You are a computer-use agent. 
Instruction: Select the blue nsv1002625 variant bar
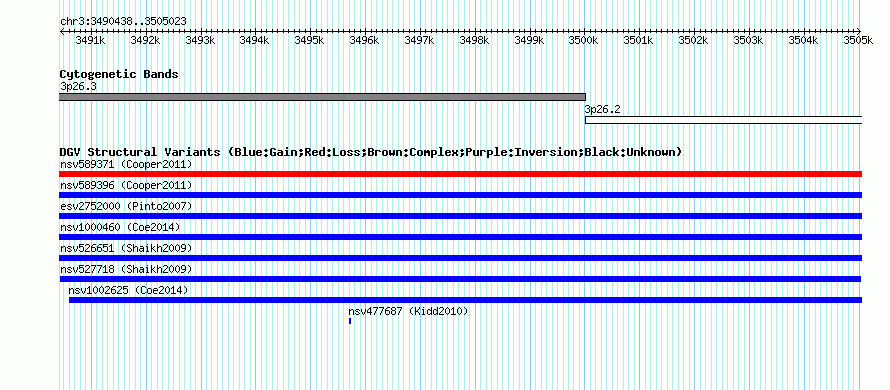(x=465, y=300)
